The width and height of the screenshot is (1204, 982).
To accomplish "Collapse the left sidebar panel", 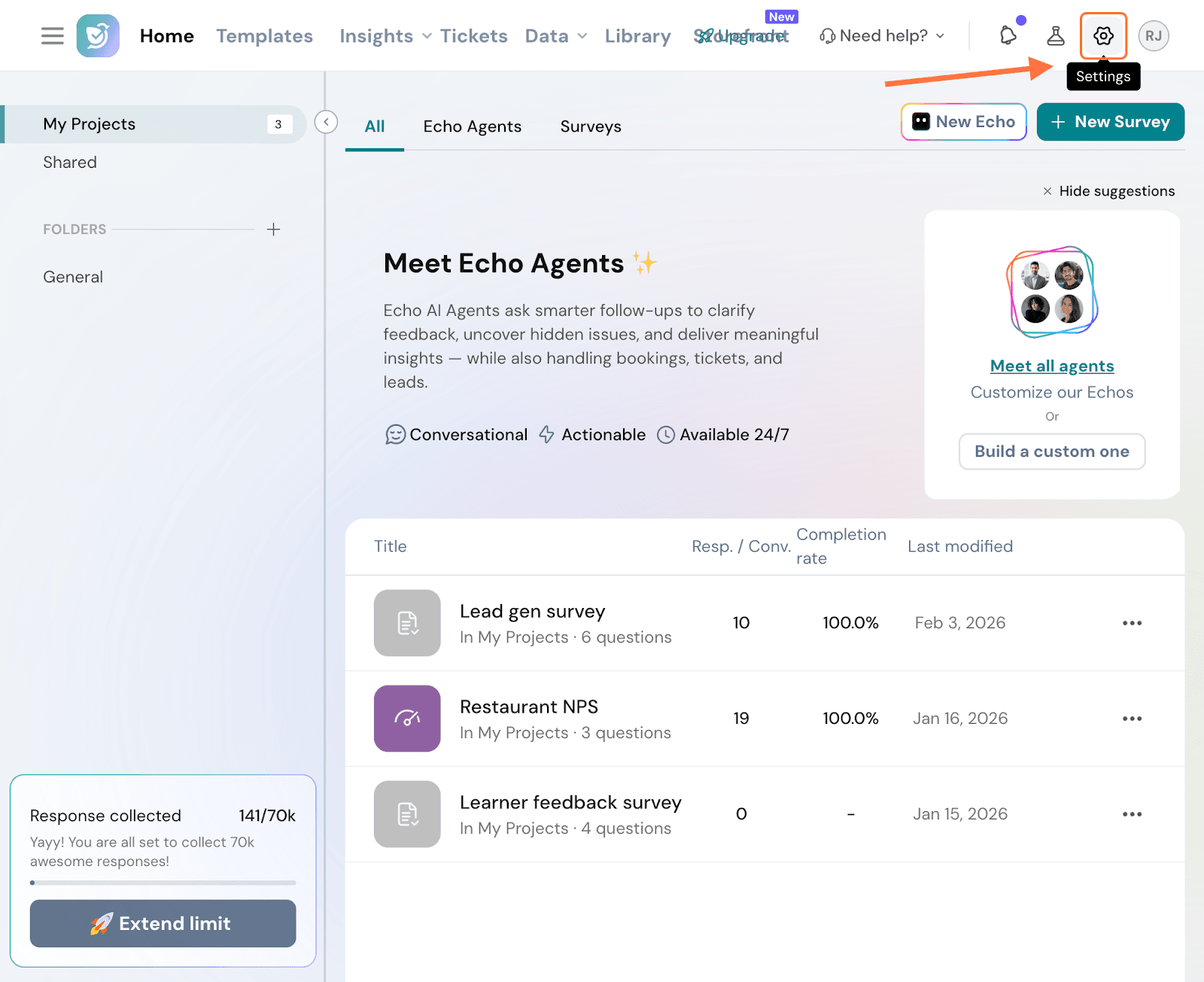I will coord(326,122).
